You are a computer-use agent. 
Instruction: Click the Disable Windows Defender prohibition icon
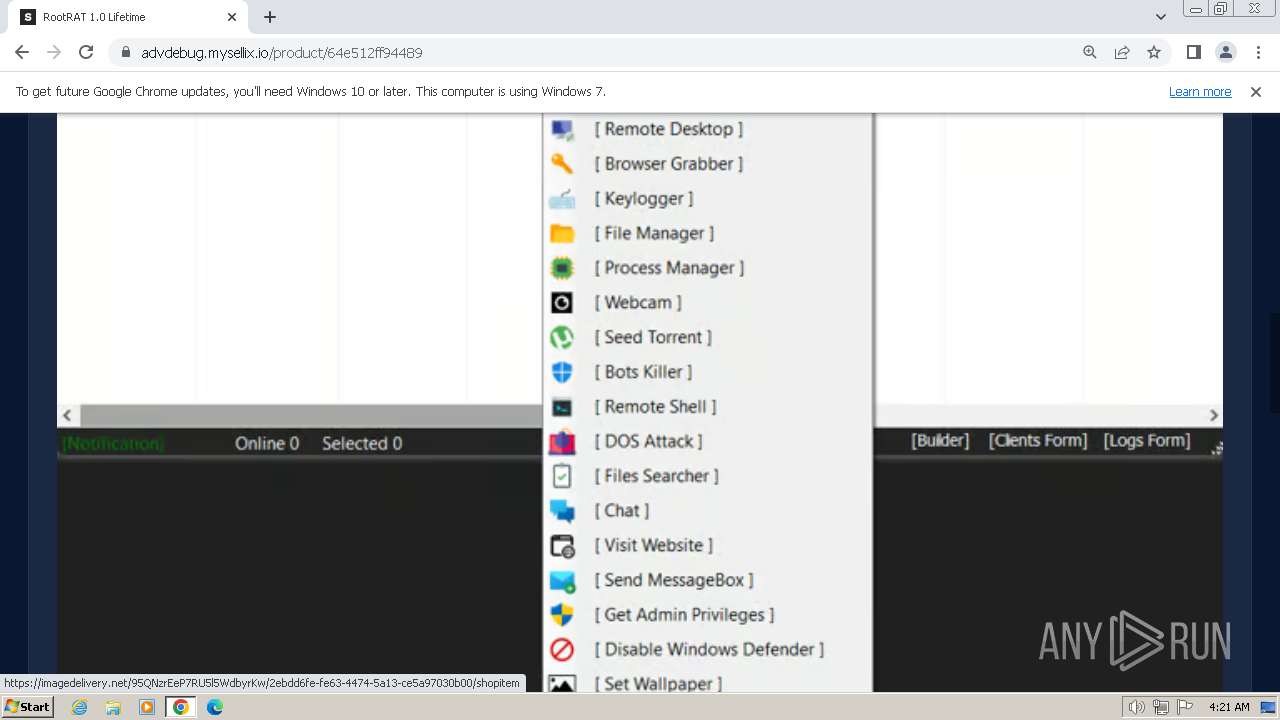[x=562, y=650]
